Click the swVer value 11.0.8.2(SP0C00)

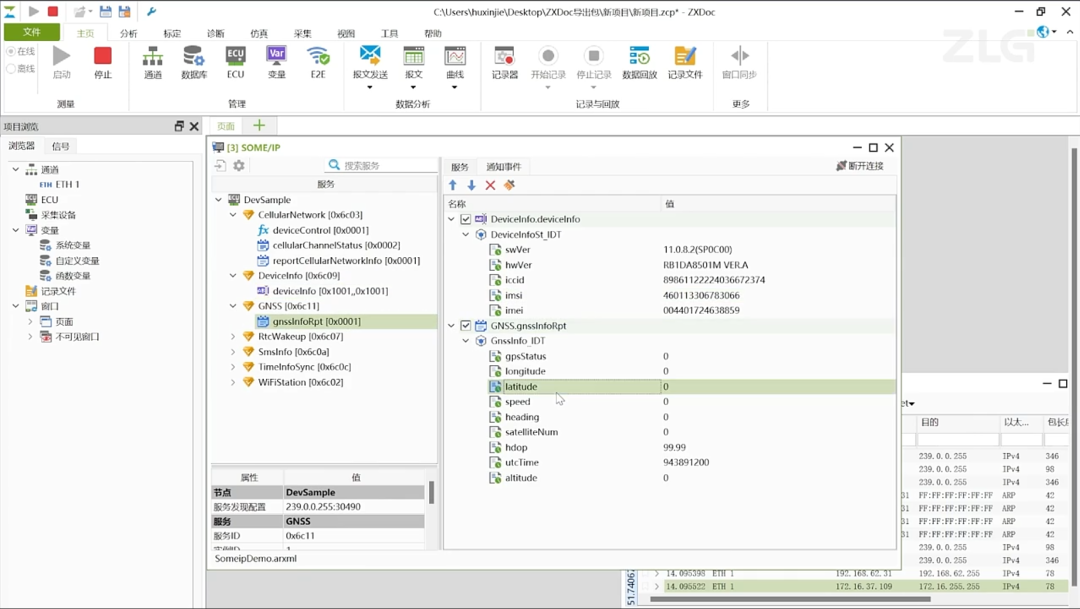pos(698,249)
